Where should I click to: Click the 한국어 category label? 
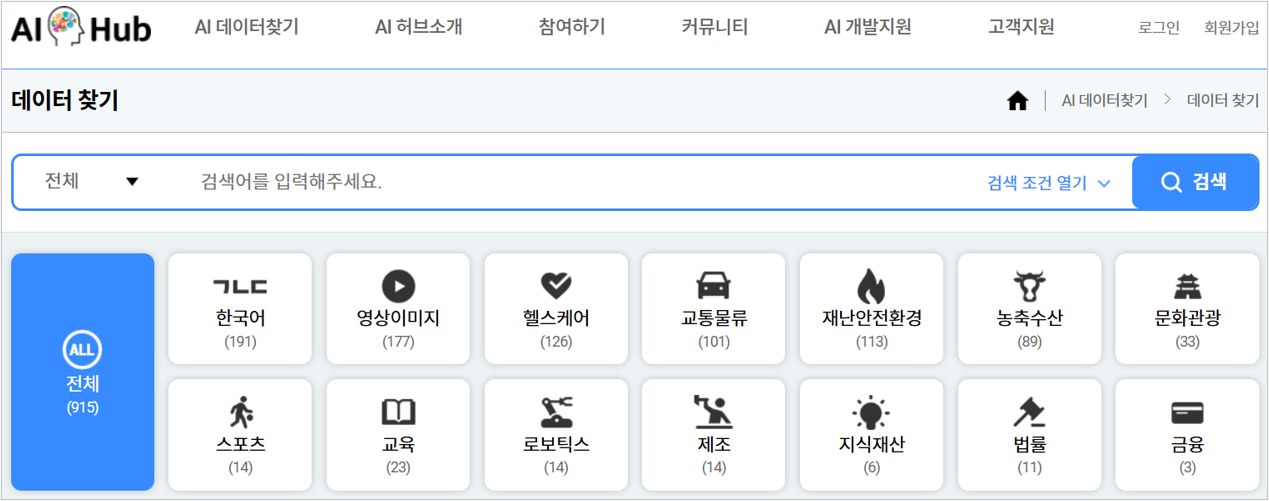[240, 319]
